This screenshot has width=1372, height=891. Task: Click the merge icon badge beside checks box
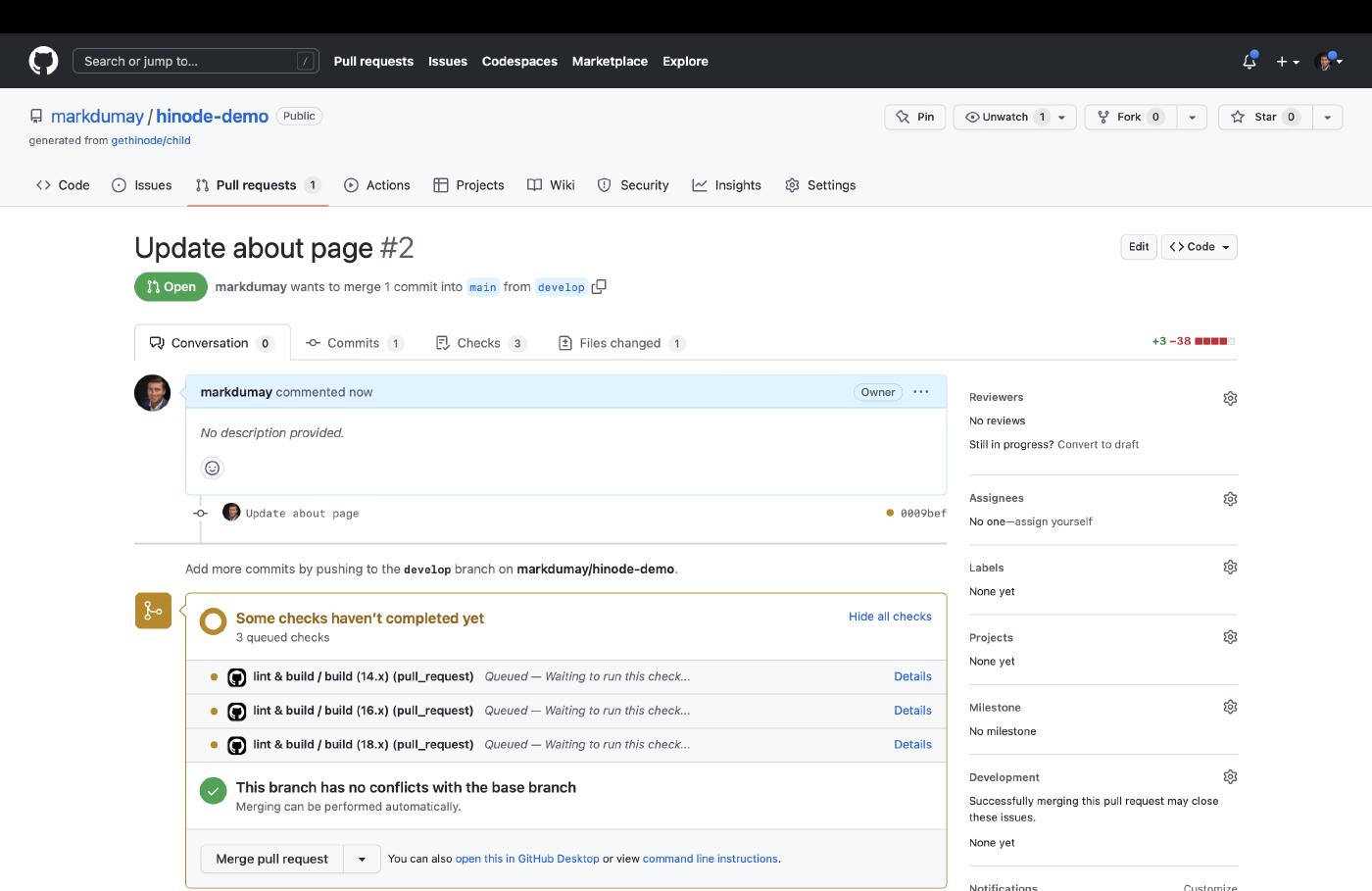tap(153, 611)
